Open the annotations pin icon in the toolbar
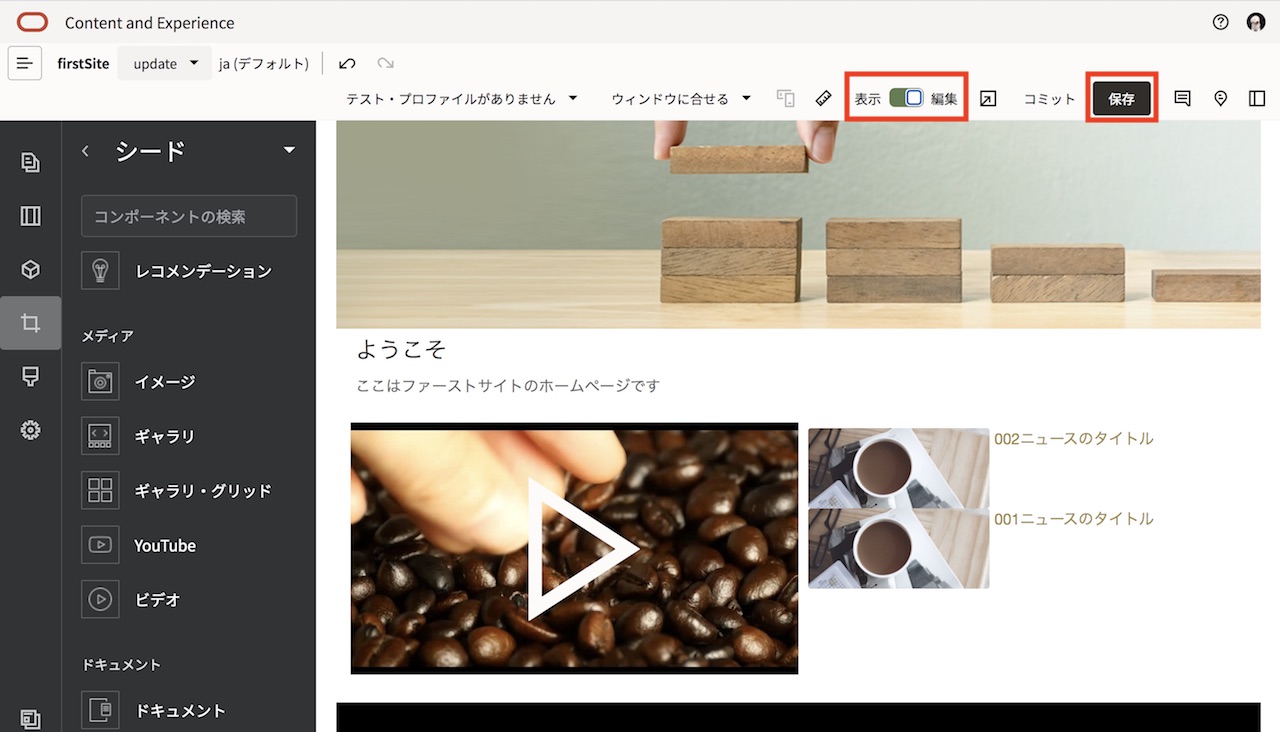 pos(1220,98)
